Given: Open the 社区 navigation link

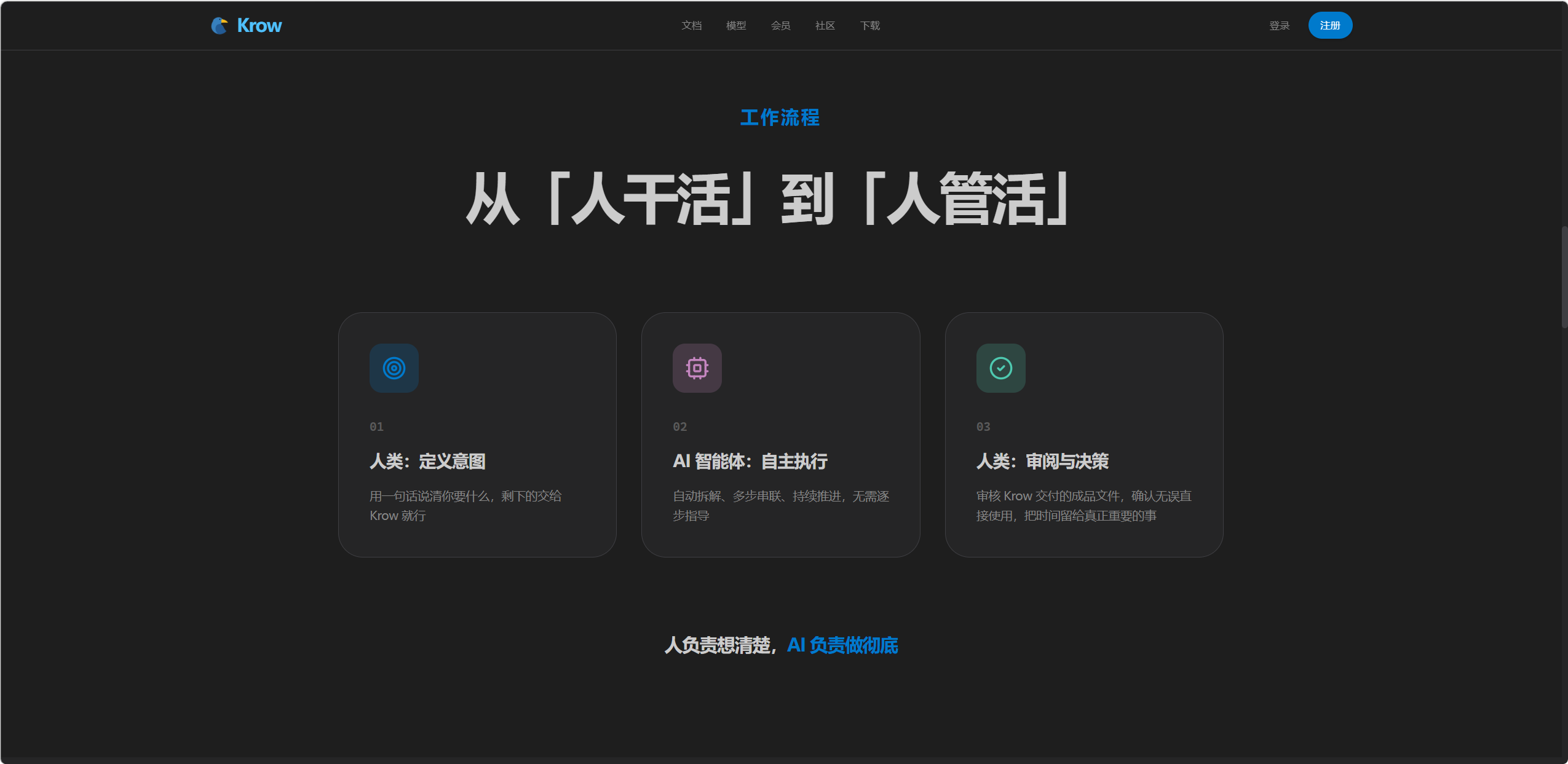Looking at the screenshot, I should (825, 26).
